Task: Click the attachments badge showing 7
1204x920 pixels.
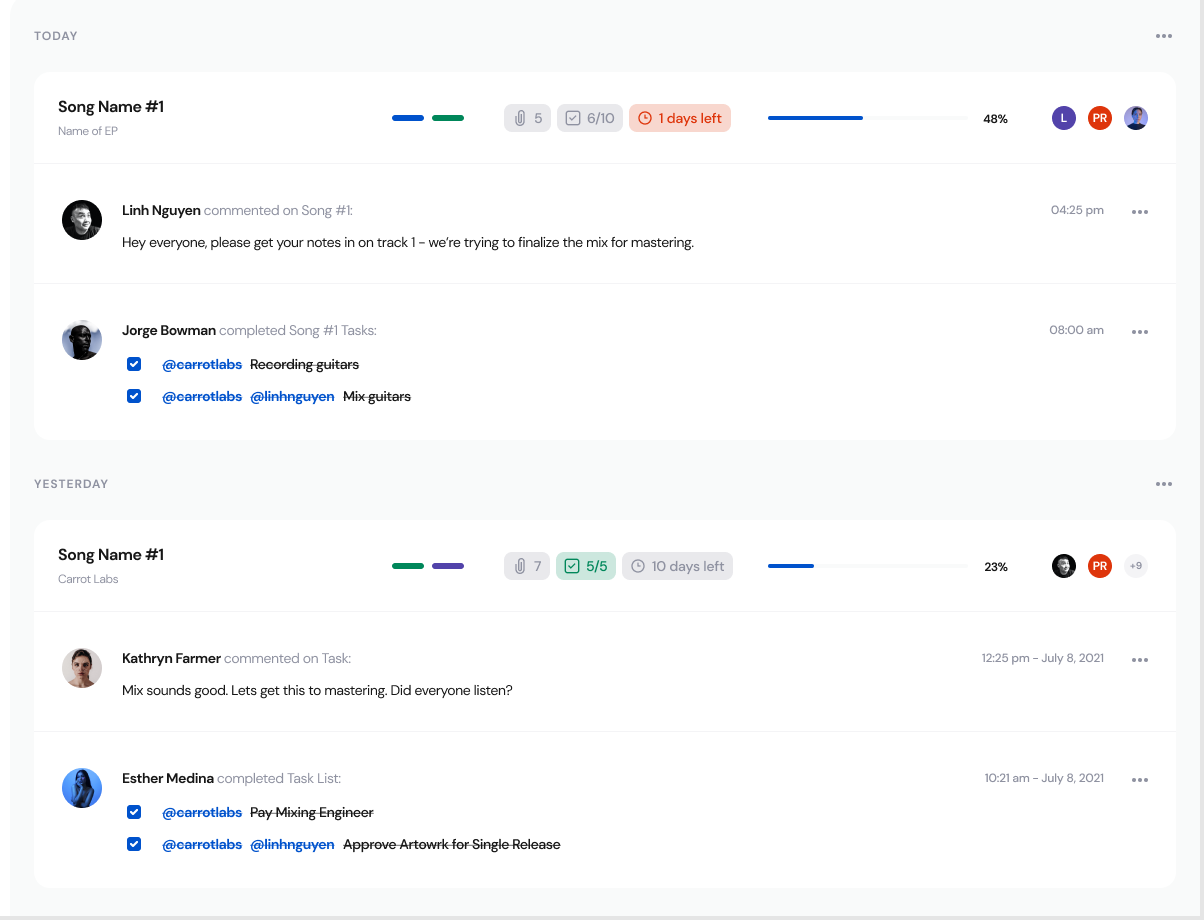Action: (x=527, y=566)
